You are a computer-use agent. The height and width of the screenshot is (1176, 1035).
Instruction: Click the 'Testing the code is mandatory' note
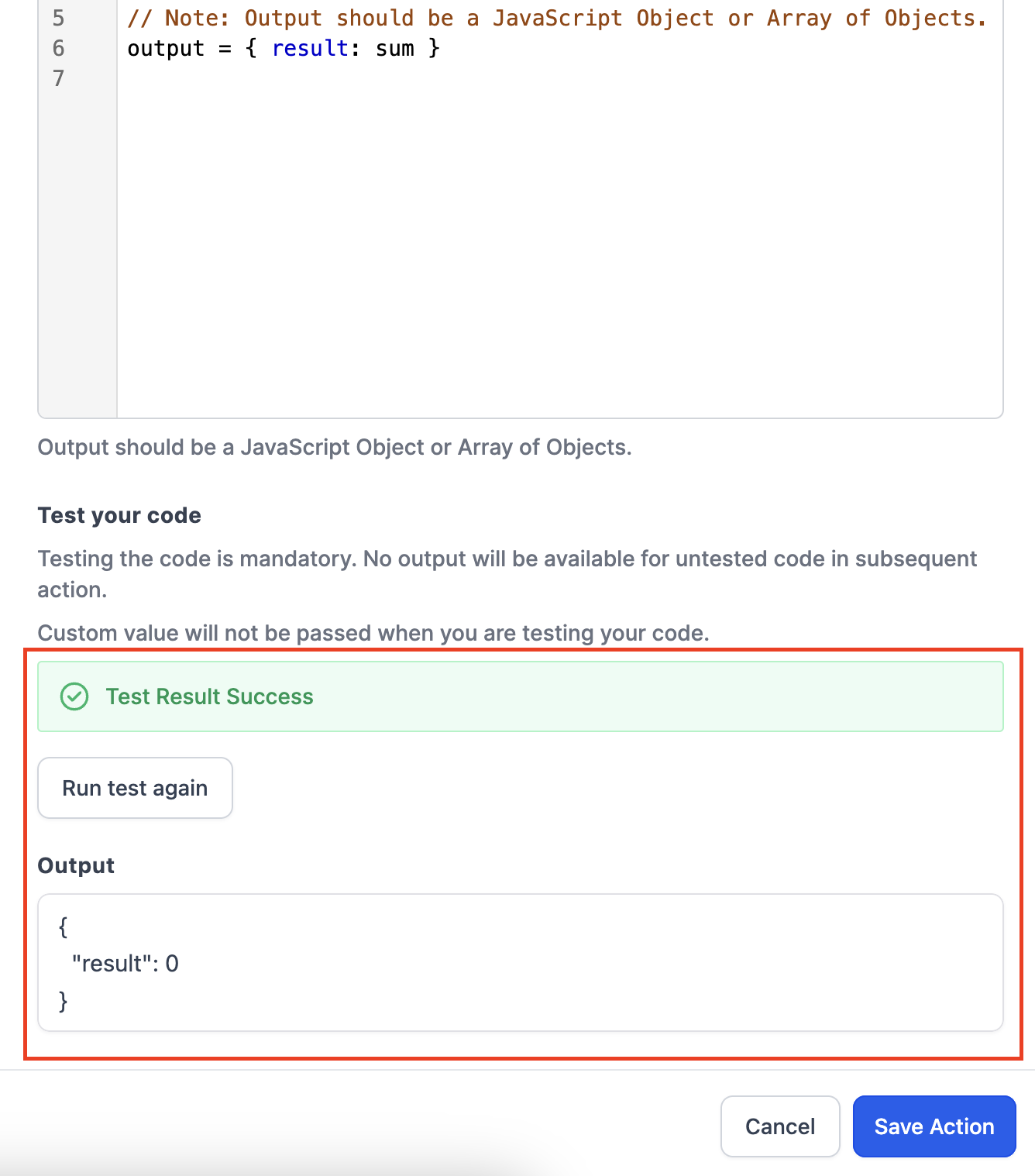coord(507,559)
